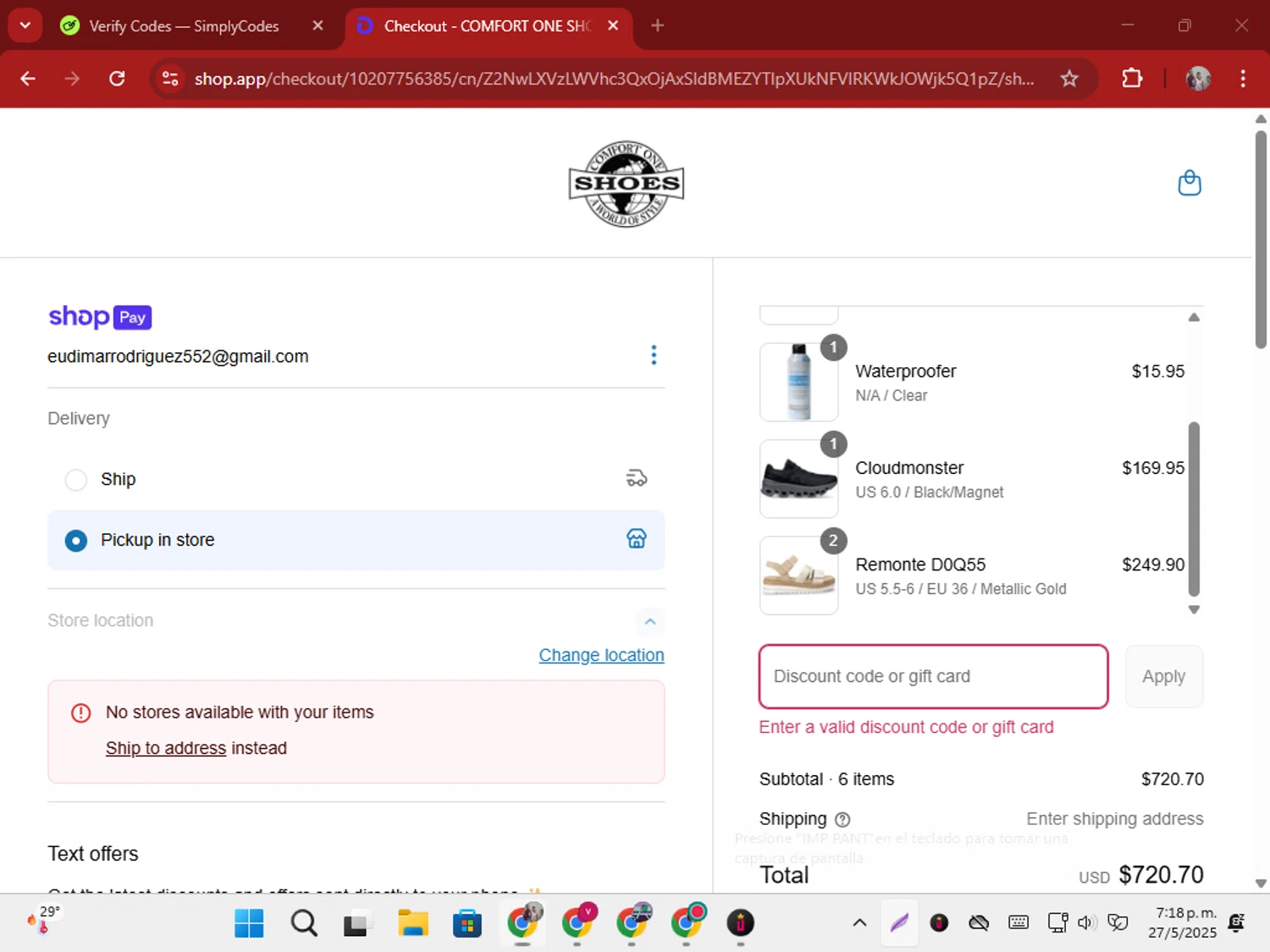Show hidden system tray icons chevron
The height and width of the screenshot is (952, 1270).
859,922
